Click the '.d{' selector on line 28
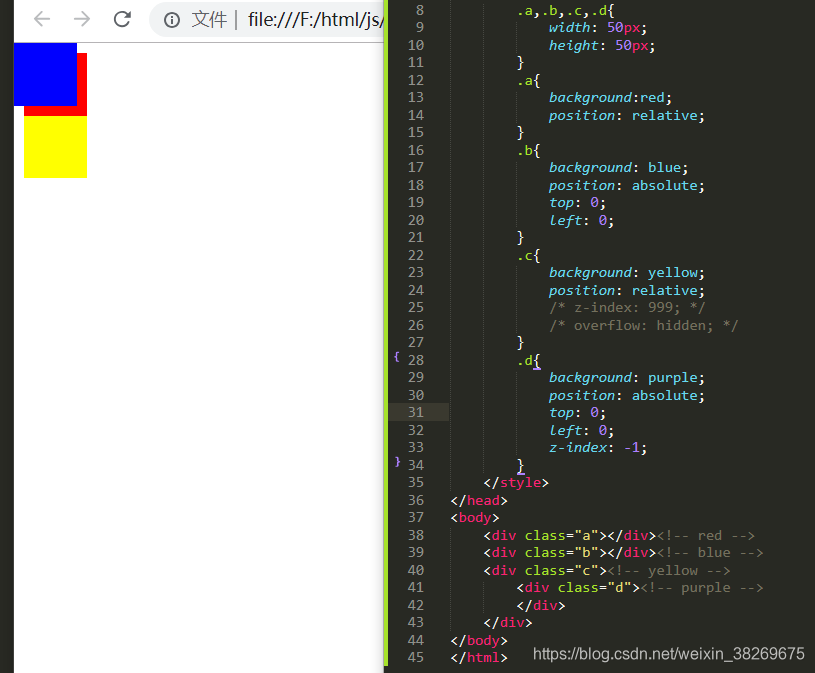This screenshot has width=815, height=673. 529,360
